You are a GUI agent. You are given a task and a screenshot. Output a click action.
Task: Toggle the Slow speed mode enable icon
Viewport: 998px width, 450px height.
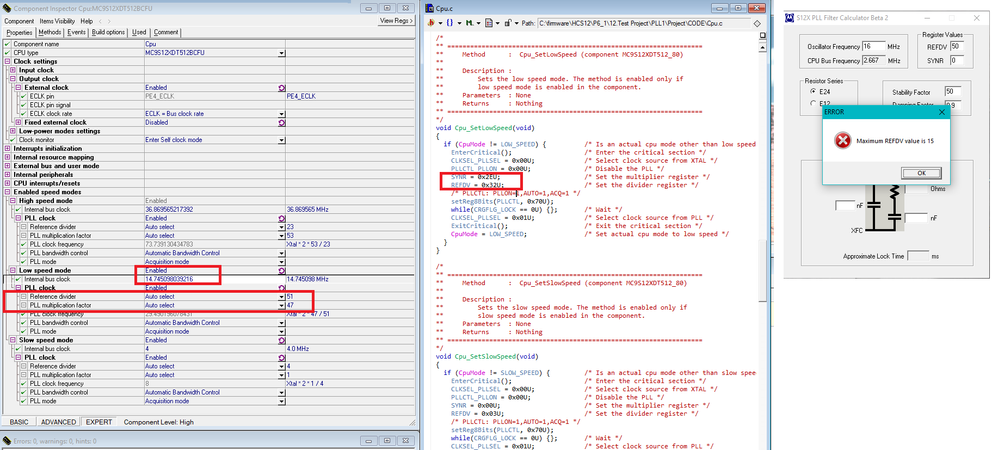[281, 340]
